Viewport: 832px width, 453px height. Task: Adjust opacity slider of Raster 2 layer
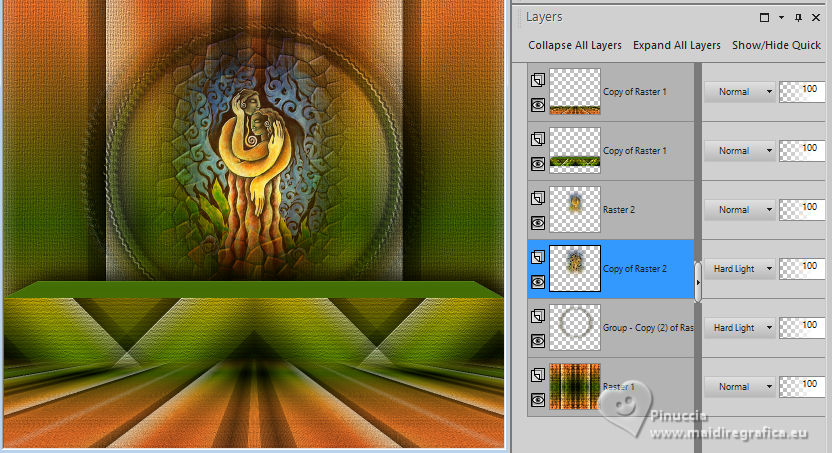pos(802,210)
